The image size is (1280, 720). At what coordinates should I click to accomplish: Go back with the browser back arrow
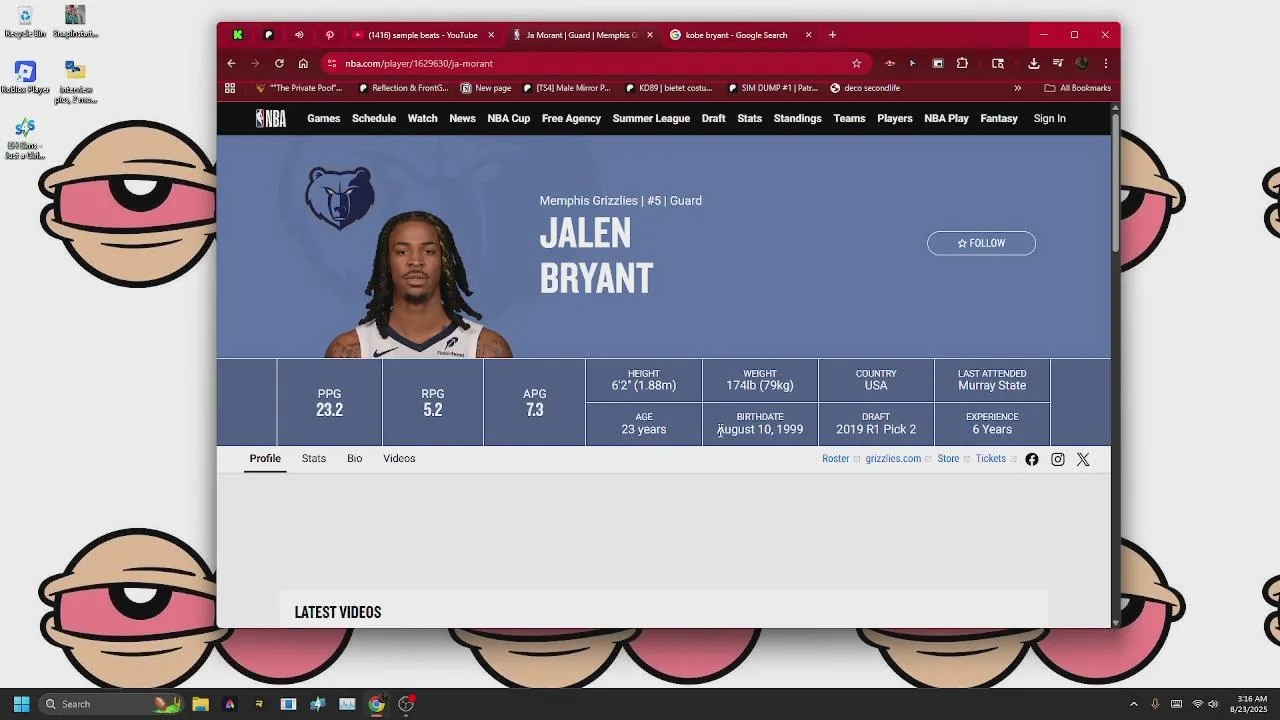click(x=231, y=63)
